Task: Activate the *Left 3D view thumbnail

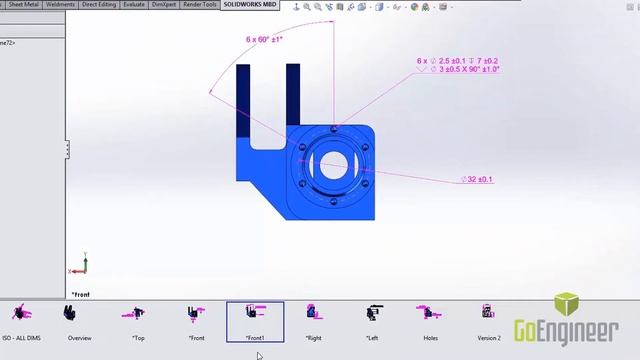Action: [x=372, y=322]
